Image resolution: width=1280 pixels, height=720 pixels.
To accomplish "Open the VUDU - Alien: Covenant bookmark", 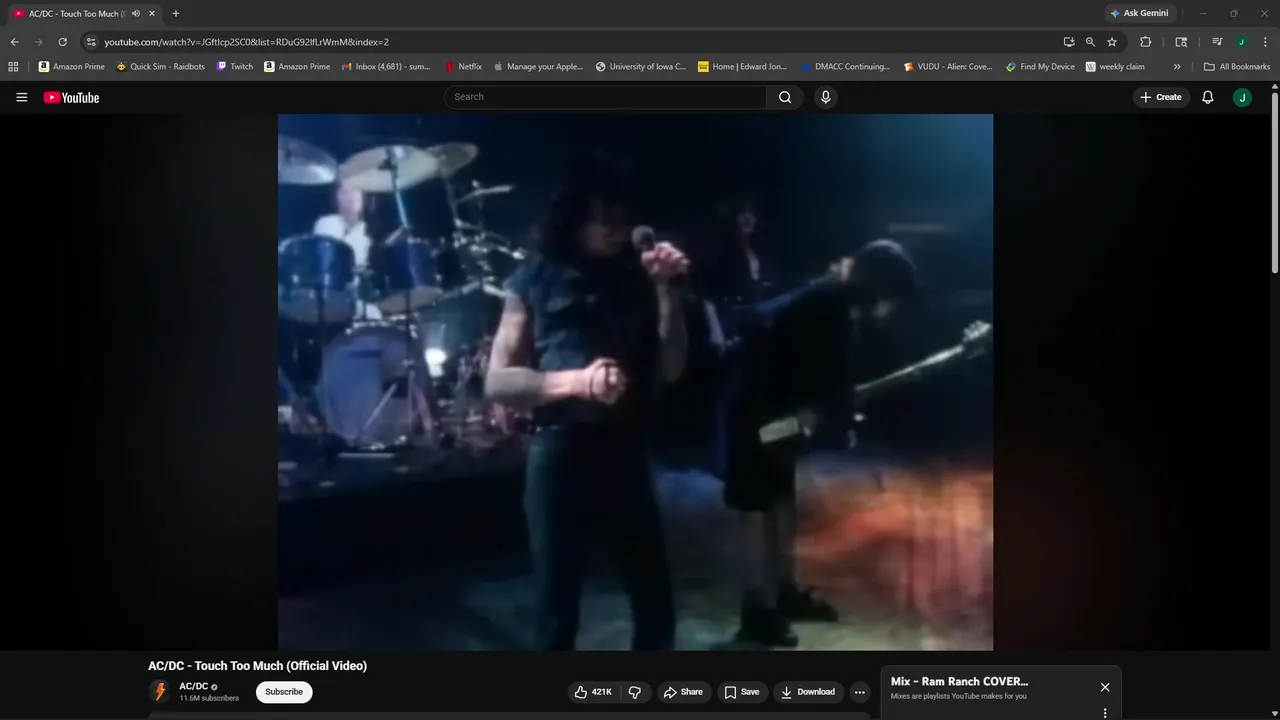I will click(948, 67).
